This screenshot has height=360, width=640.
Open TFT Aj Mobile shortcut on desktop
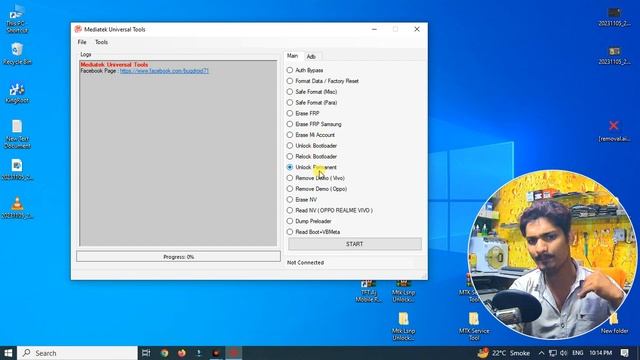coord(368,291)
